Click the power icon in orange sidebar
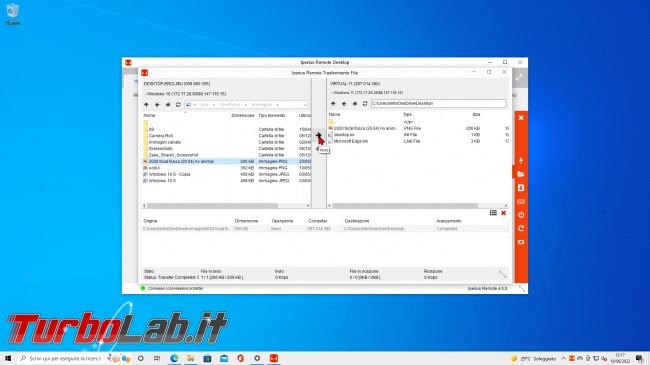 [x=521, y=215]
